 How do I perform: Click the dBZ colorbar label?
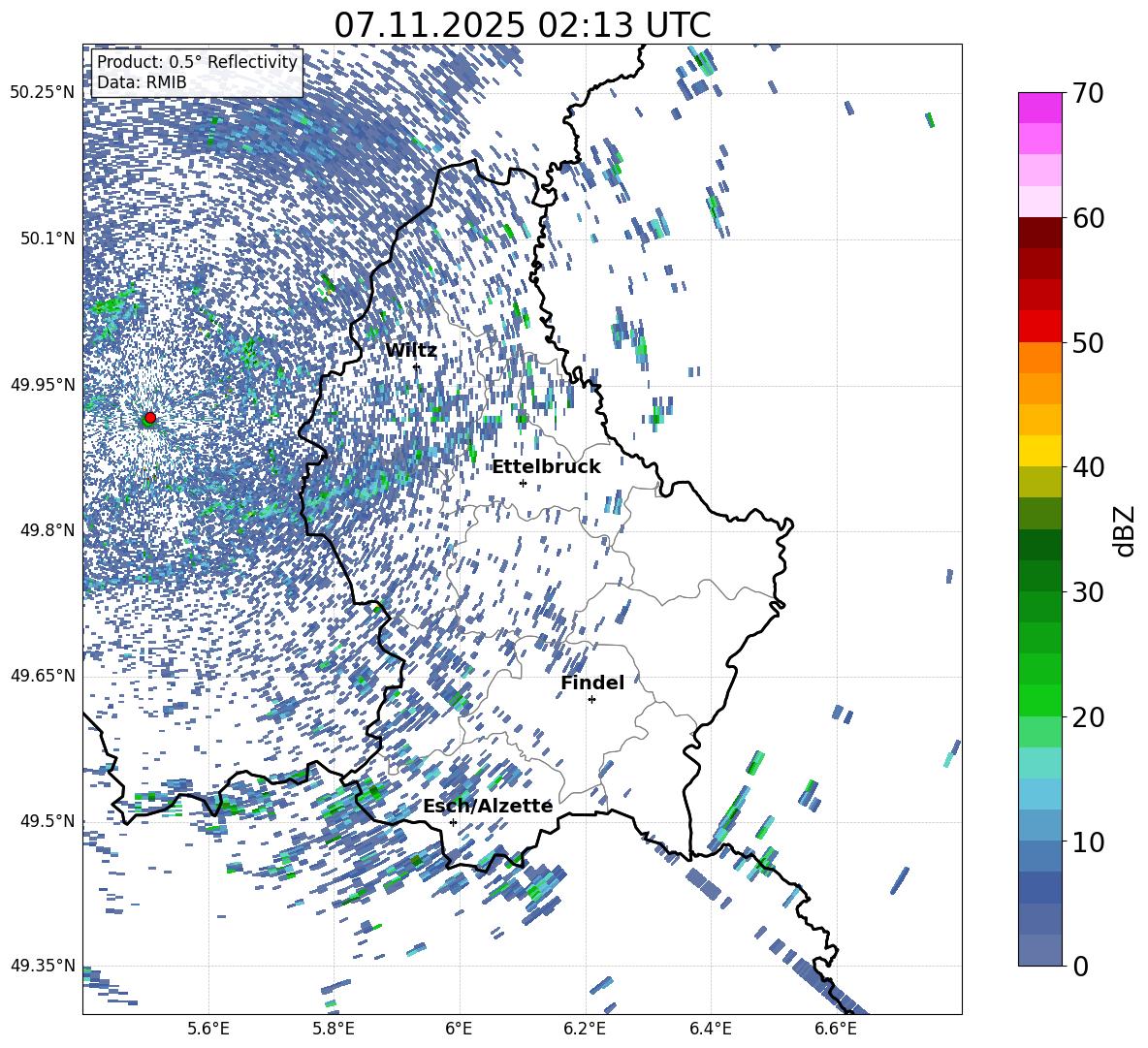1126,530
